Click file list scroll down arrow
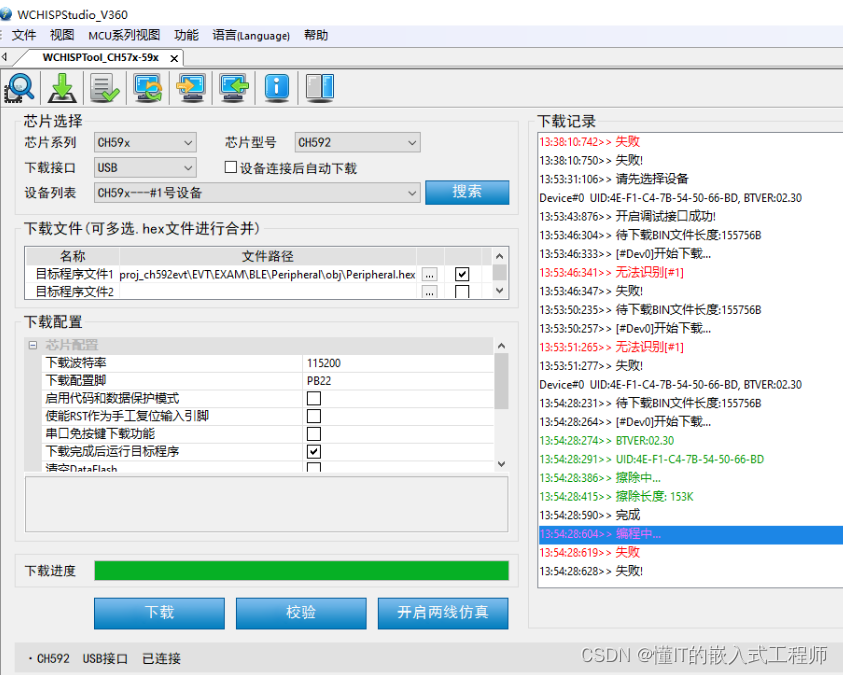 [499, 291]
